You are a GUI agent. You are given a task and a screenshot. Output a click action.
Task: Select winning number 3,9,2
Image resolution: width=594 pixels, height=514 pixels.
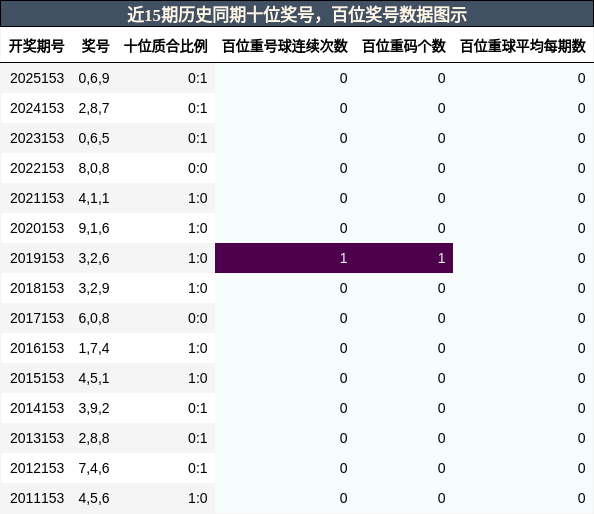pyautogui.click(x=94, y=408)
